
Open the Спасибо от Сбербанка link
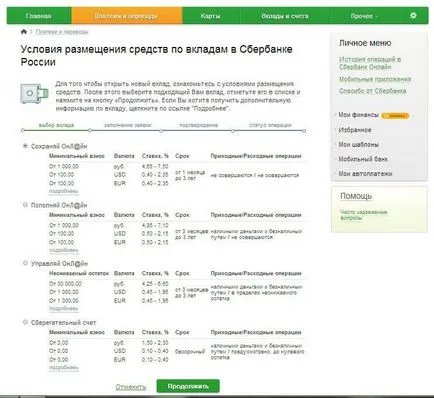coord(372,91)
